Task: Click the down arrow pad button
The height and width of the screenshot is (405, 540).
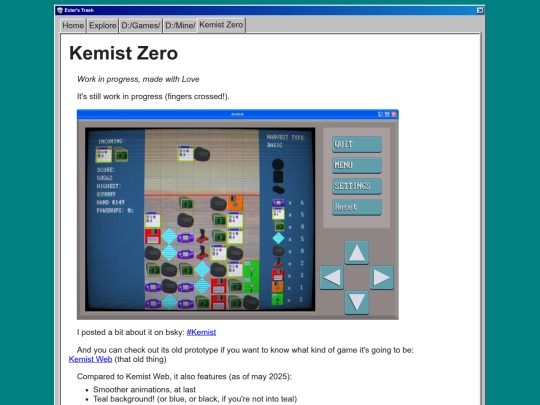Action: pos(357,302)
